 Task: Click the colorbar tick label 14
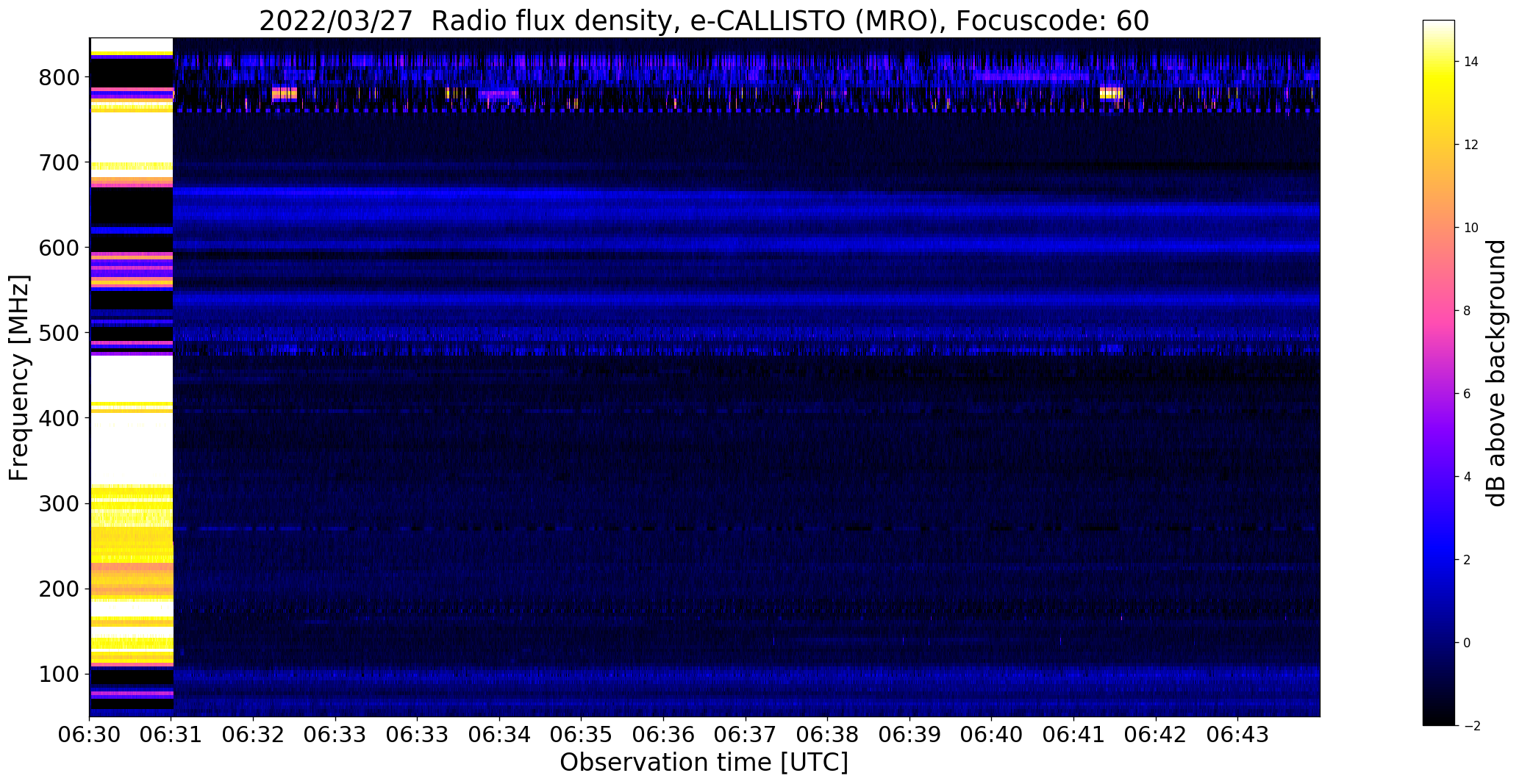tap(1471, 62)
